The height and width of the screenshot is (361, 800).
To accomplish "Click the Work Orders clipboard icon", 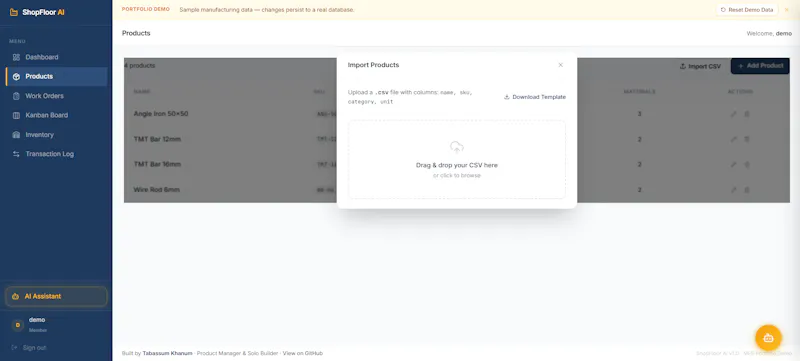I will (16, 96).
